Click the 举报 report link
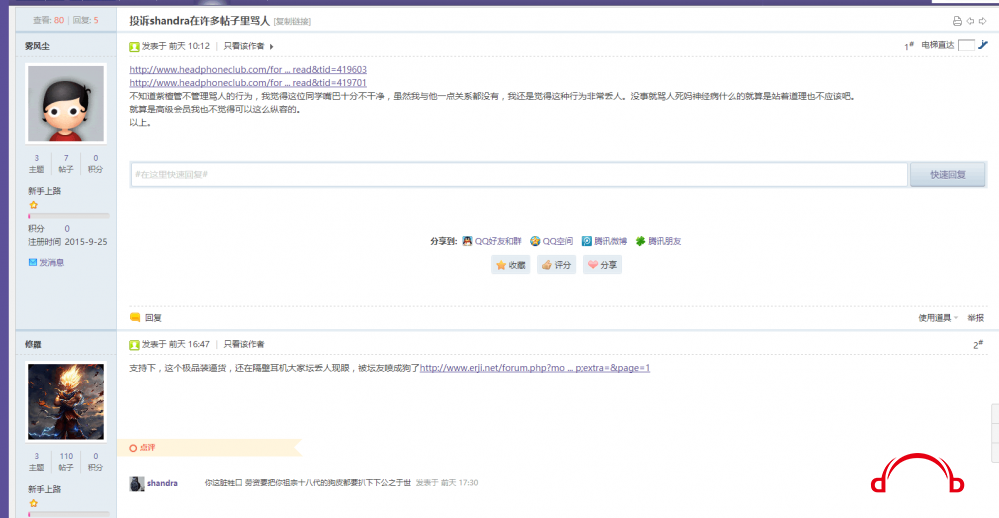 (x=975, y=317)
